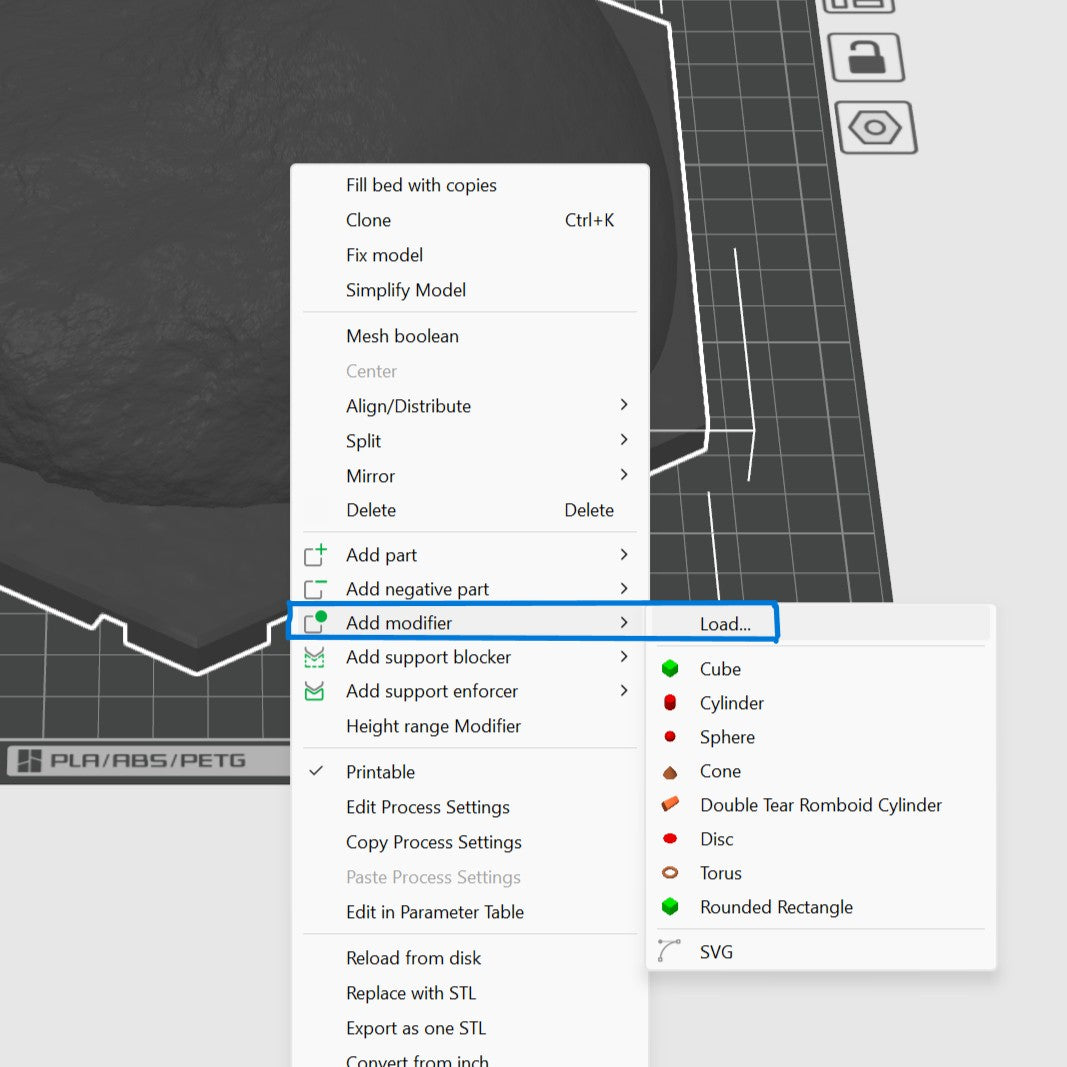Image resolution: width=1067 pixels, height=1067 pixels.
Task: Expand the Split submenu arrow
Action: click(624, 440)
